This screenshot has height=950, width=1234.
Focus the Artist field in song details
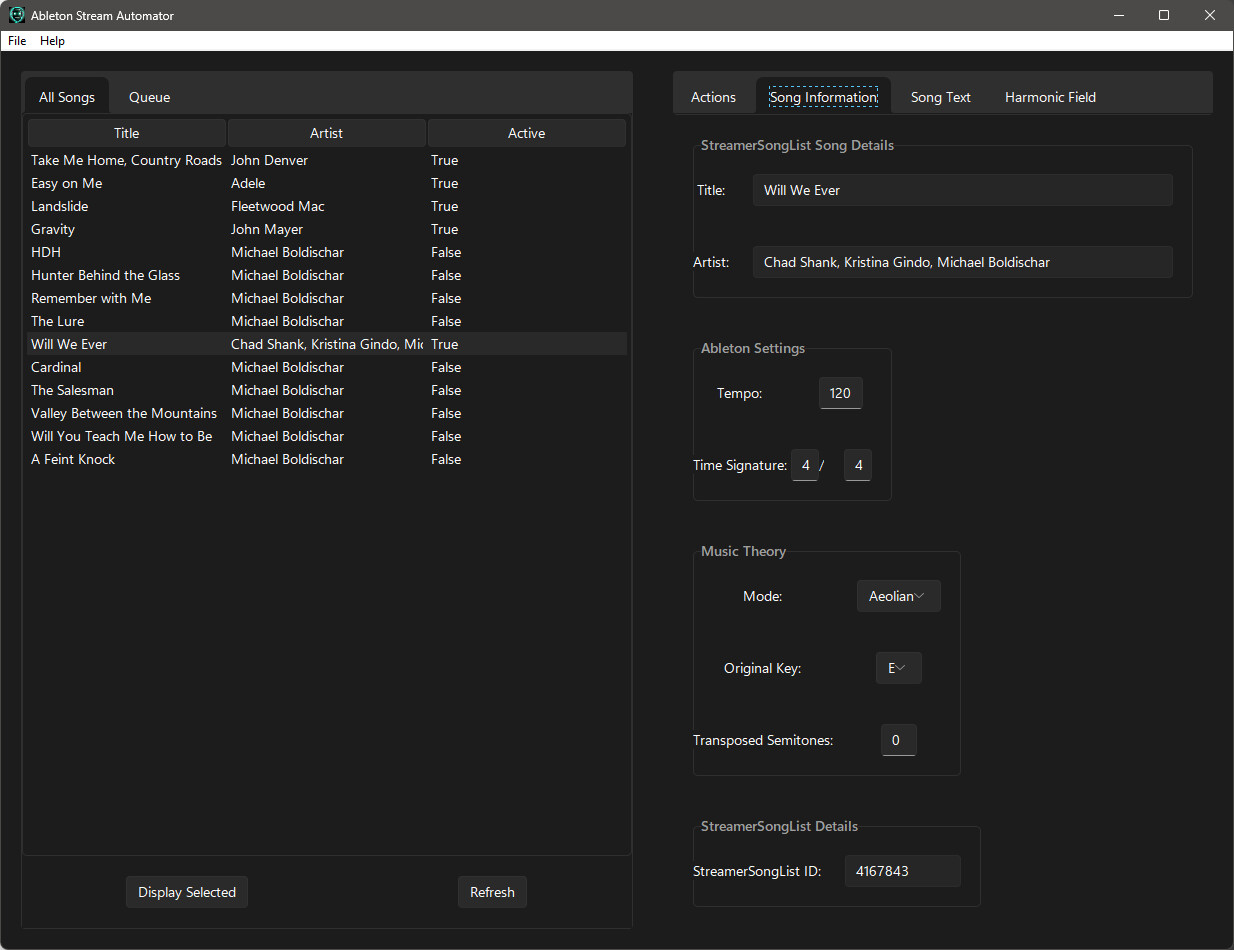click(x=962, y=262)
